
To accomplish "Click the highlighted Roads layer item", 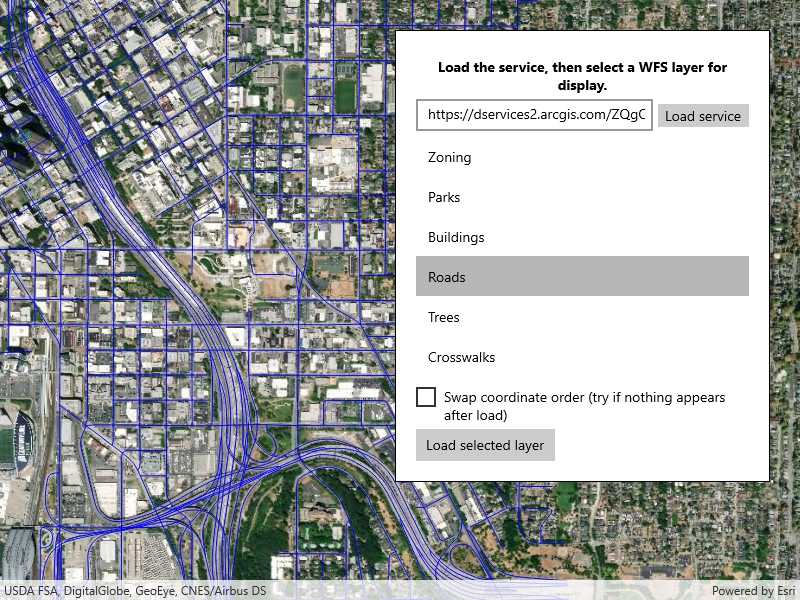I will tap(582, 277).
